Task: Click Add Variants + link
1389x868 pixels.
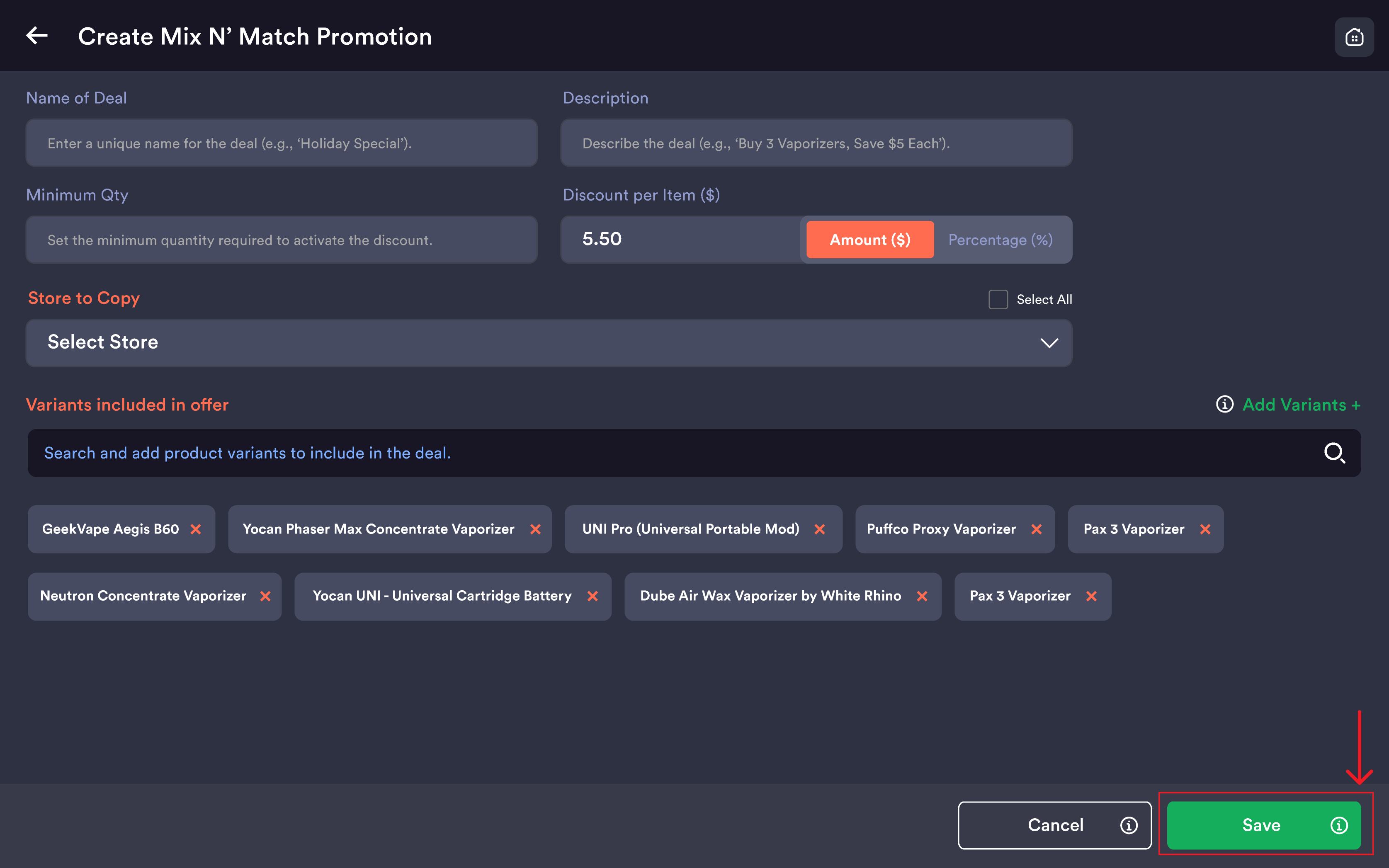Action: point(1301,405)
